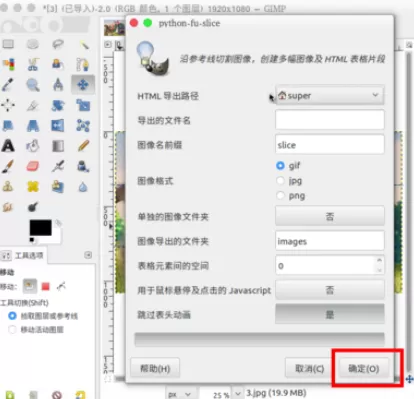Toggle skip header animation option 是

tap(330, 314)
